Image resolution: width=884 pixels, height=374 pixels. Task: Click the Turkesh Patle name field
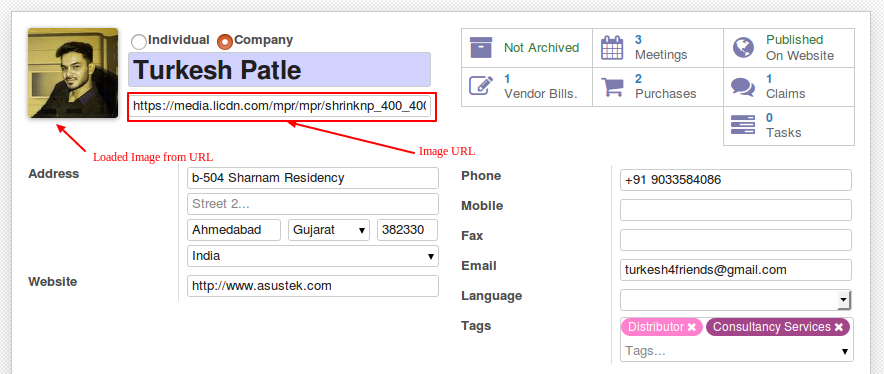[280, 69]
